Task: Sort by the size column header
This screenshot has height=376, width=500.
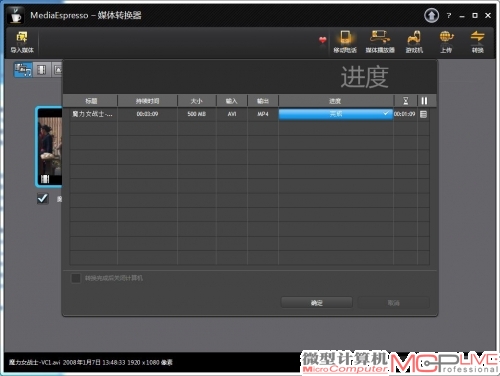Action: [x=197, y=101]
